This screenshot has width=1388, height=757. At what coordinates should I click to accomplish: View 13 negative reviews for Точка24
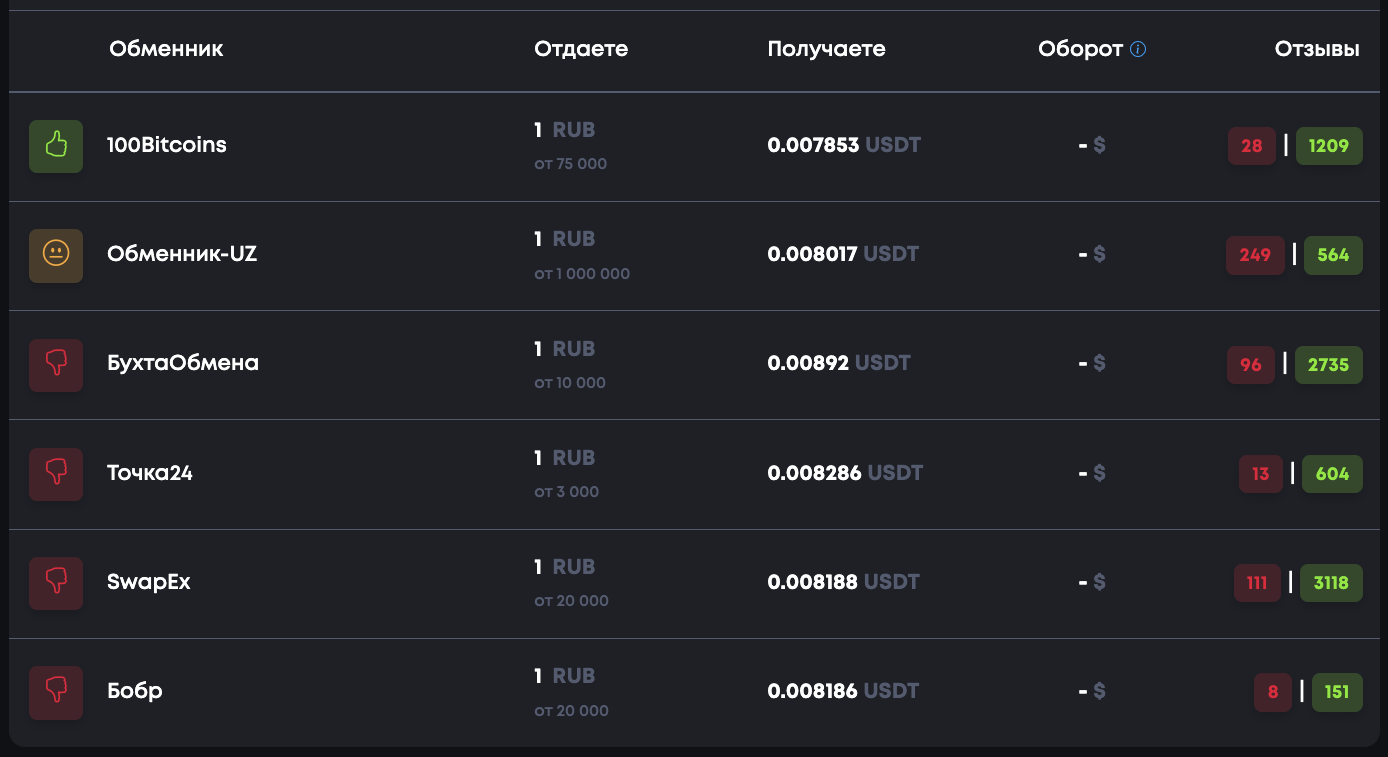point(1261,474)
